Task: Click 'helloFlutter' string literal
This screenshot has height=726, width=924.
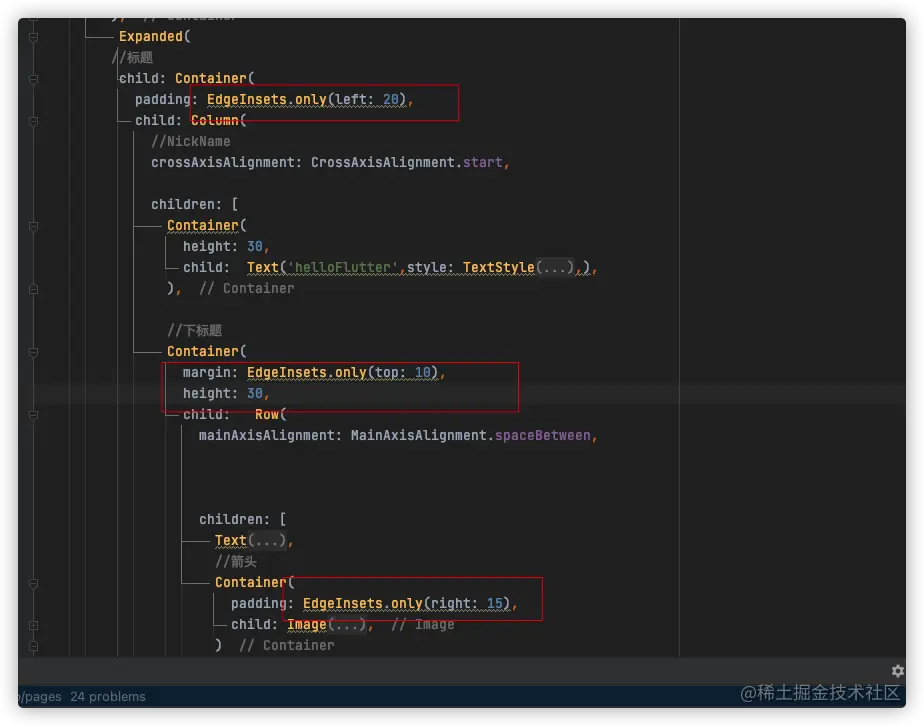Action: tap(342, 268)
